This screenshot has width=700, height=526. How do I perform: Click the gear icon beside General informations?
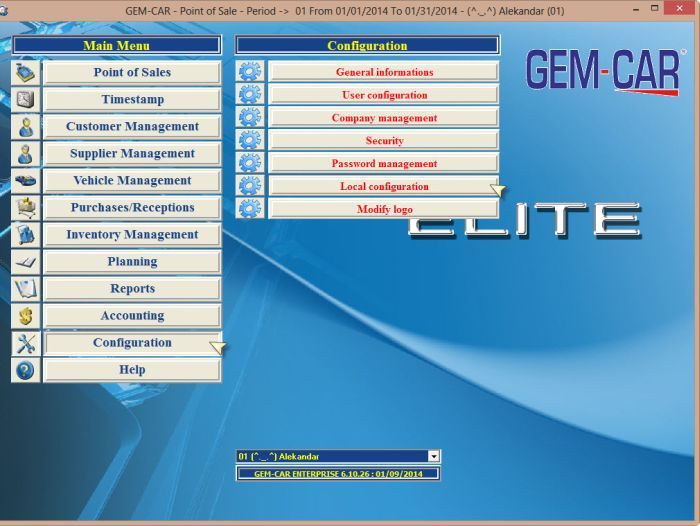[x=250, y=71]
